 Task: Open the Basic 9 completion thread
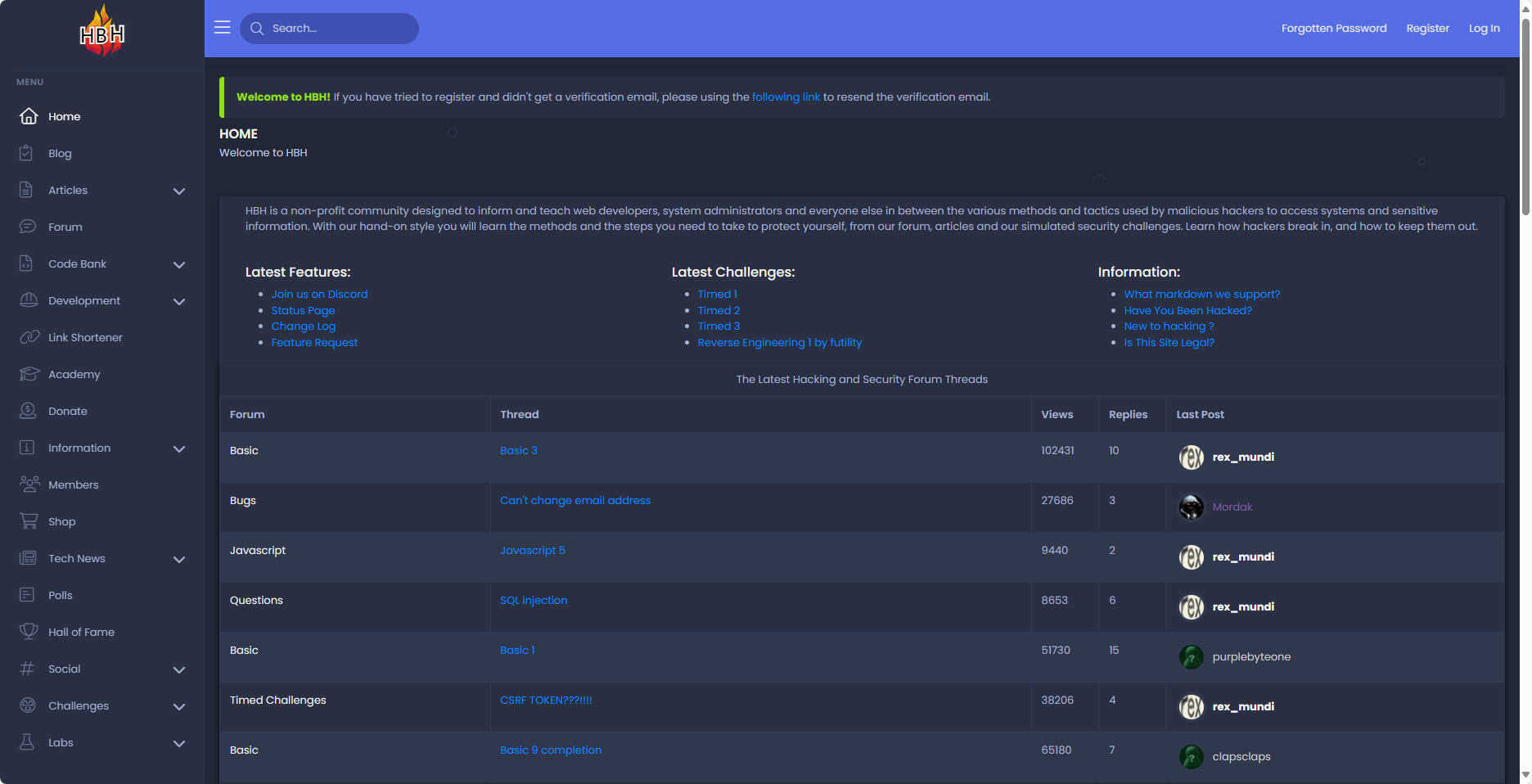coord(551,750)
